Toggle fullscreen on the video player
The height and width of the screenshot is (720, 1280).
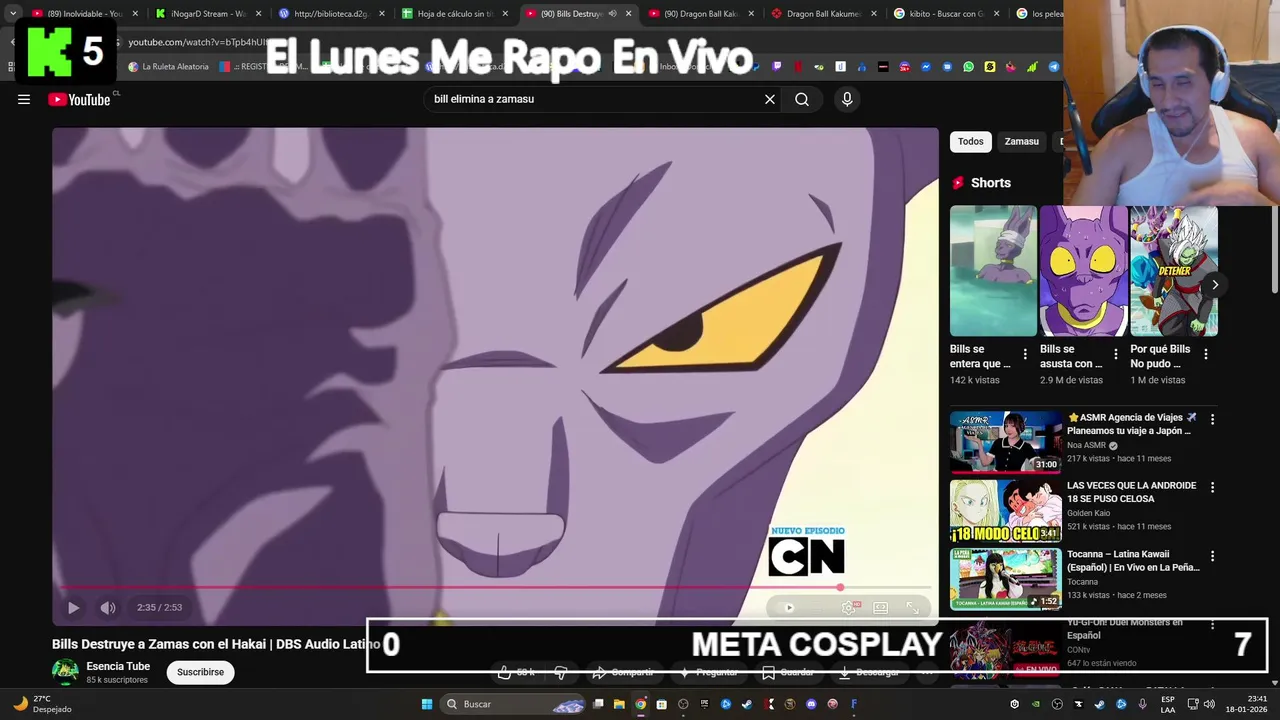point(913,607)
